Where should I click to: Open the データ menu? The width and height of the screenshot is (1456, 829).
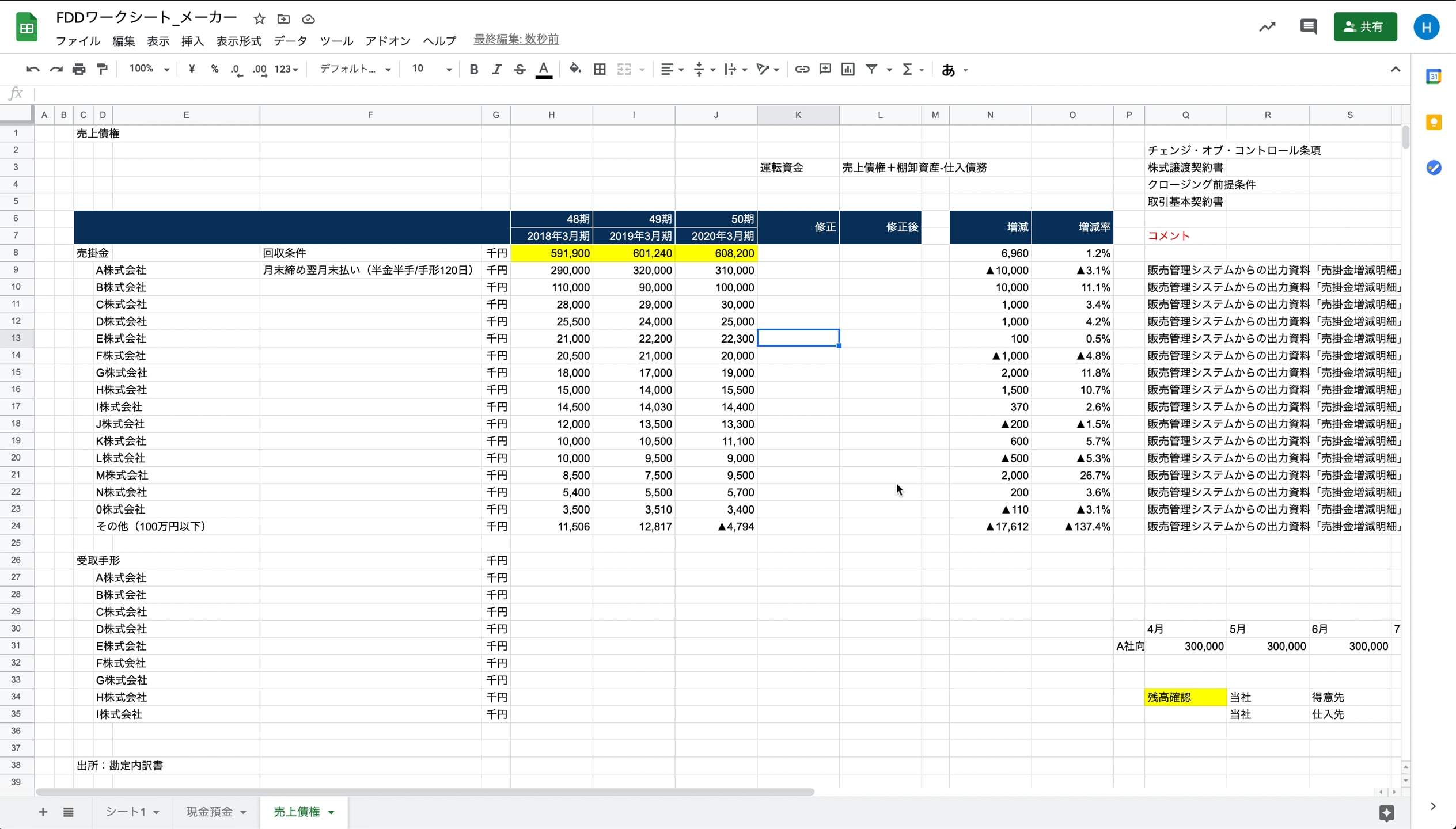click(x=290, y=41)
